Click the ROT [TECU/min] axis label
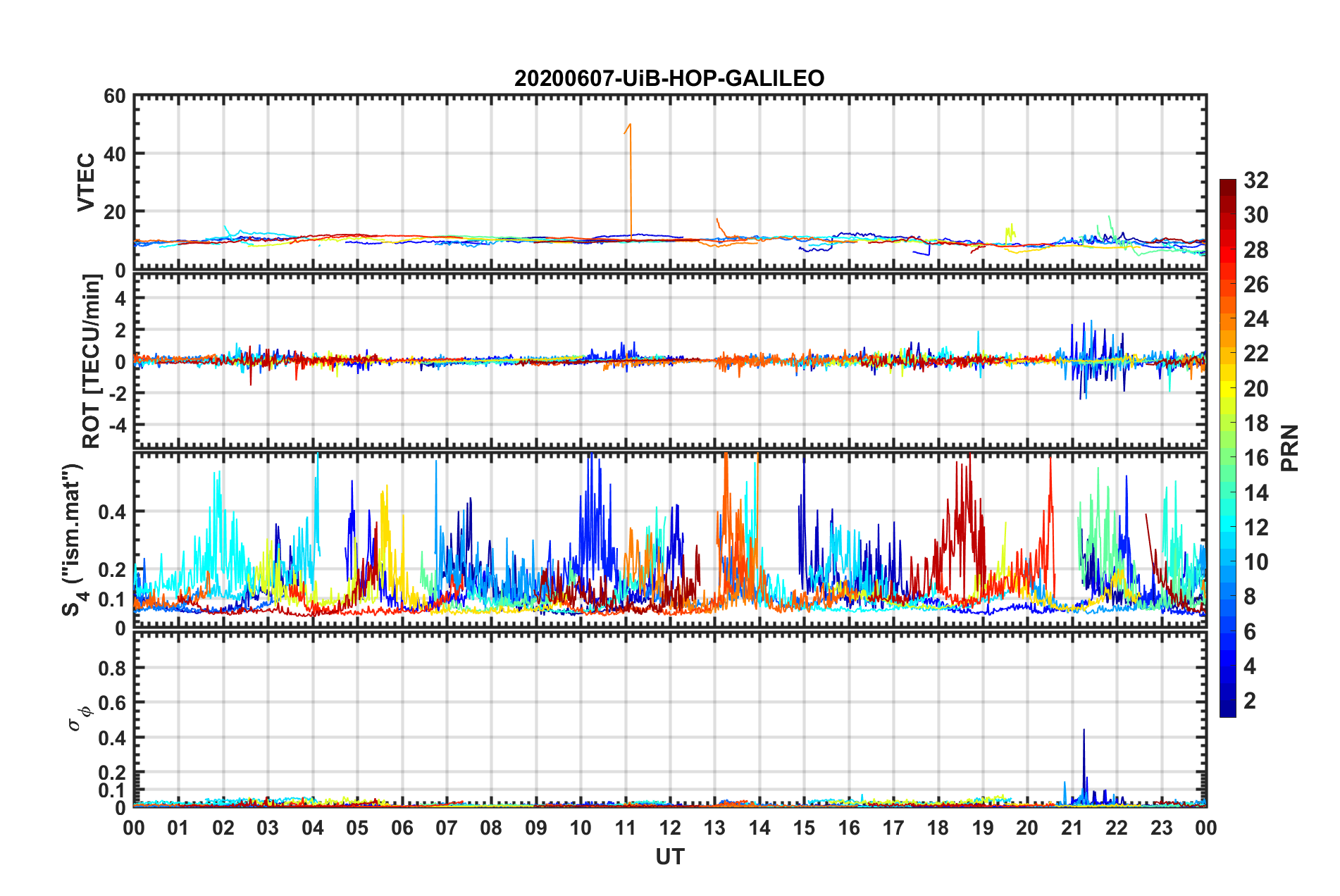Image resolution: width=1340 pixels, height=896 pixels. pos(92,361)
